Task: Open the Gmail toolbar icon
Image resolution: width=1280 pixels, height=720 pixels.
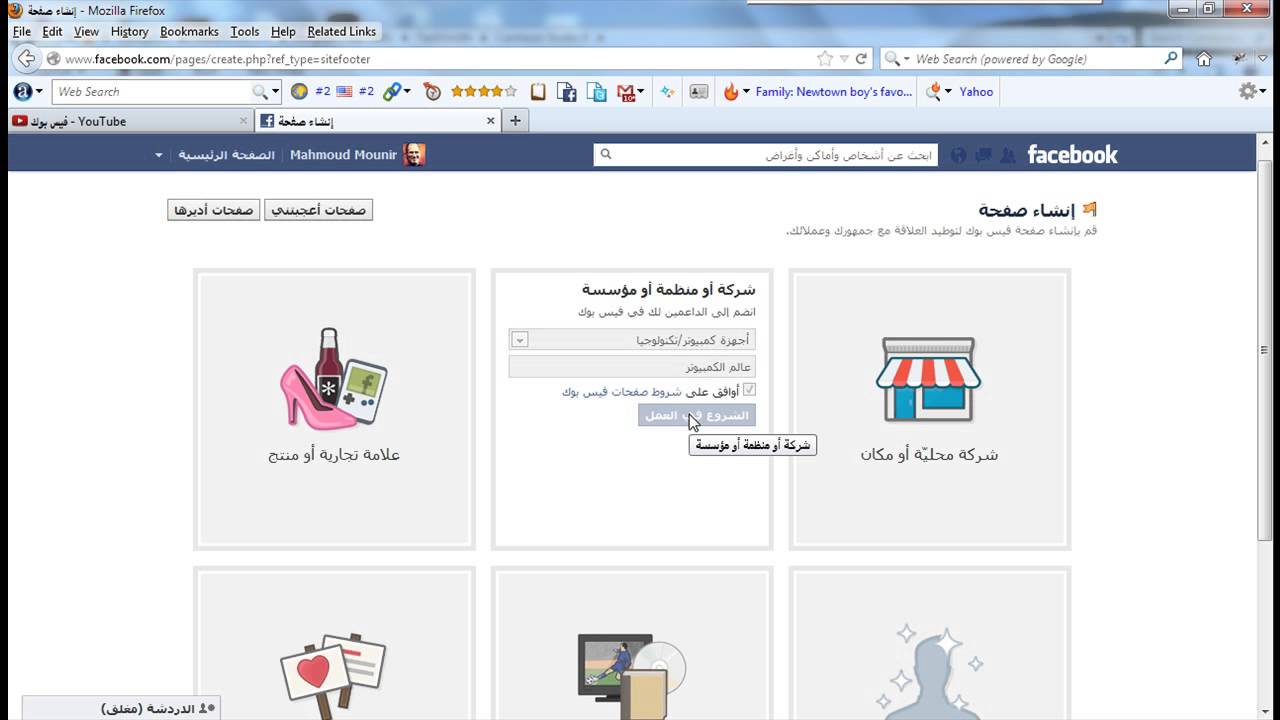Action: point(626,92)
